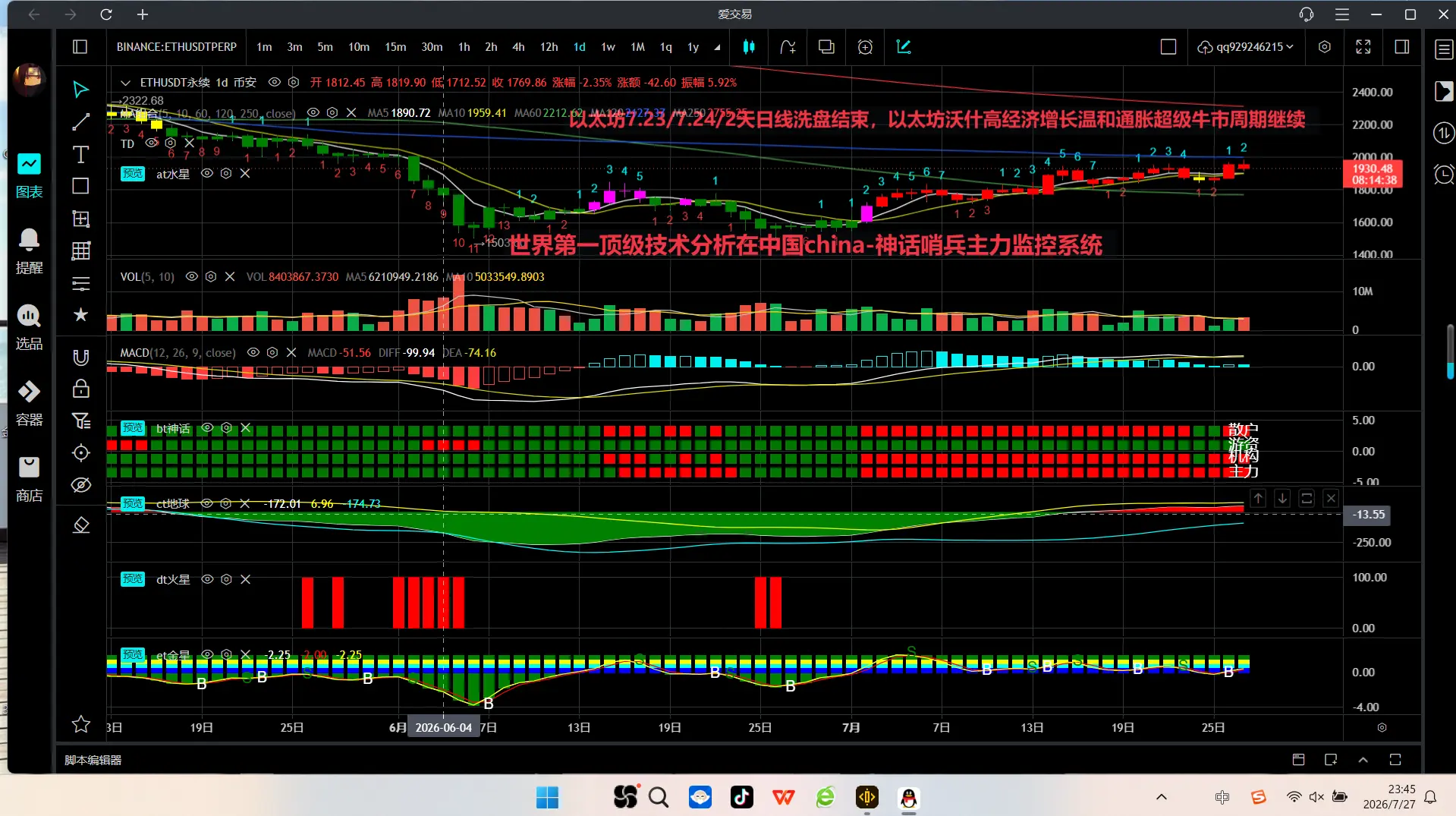Close the ct地球 indicator pane
Image resolution: width=1456 pixels, height=816 pixels.
[1331, 499]
